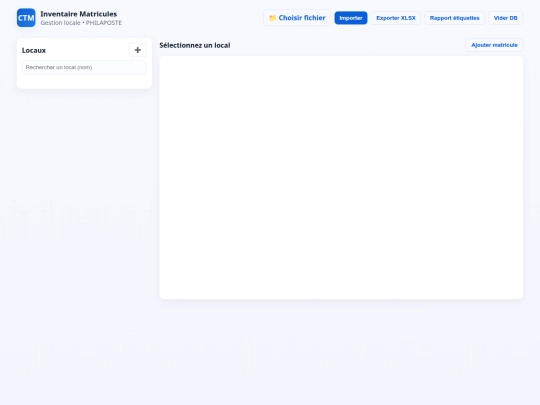This screenshot has width=540, height=405.
Task: Click the Gestion locale • PHILAPOSTE subtitle
Action: pyautogui.click(x=81, y=23)
